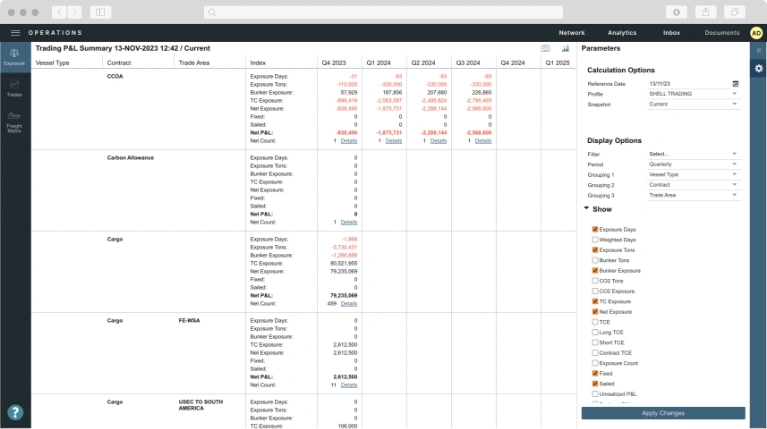
Task: Open the Inbox menu
Action: [671, 33]
